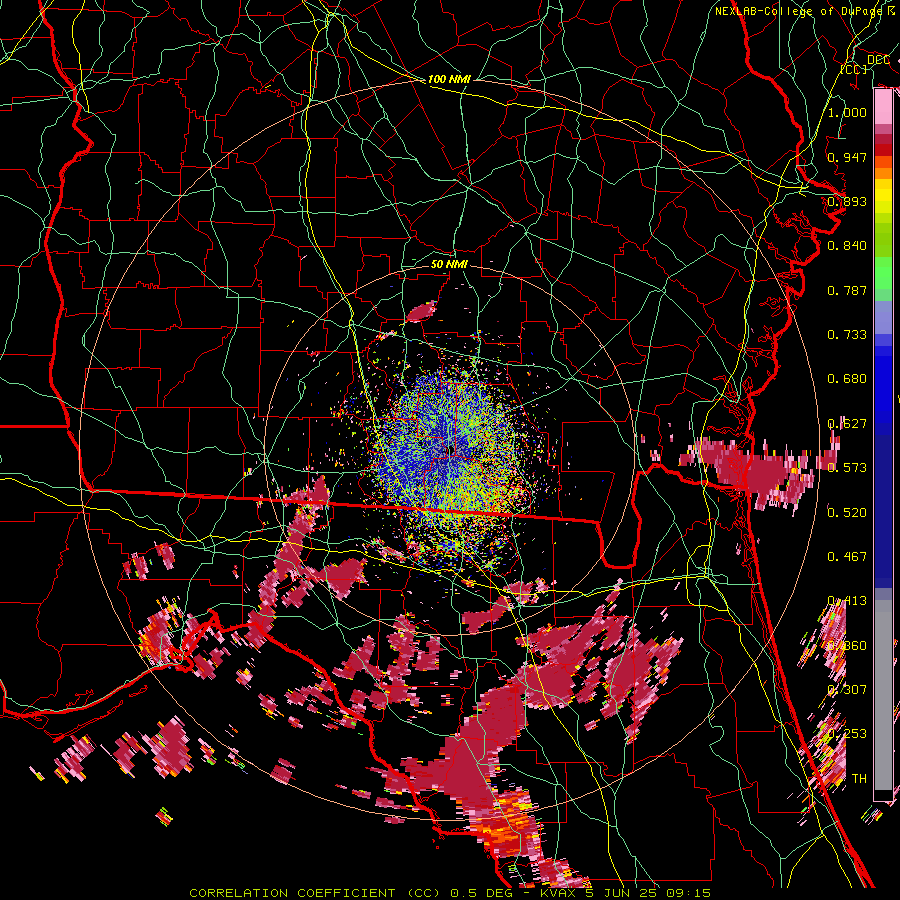Click the 1.000 value on the legend
Image resolution: width=900 pixels, height=900 pixels.
(x=847, y=112)
